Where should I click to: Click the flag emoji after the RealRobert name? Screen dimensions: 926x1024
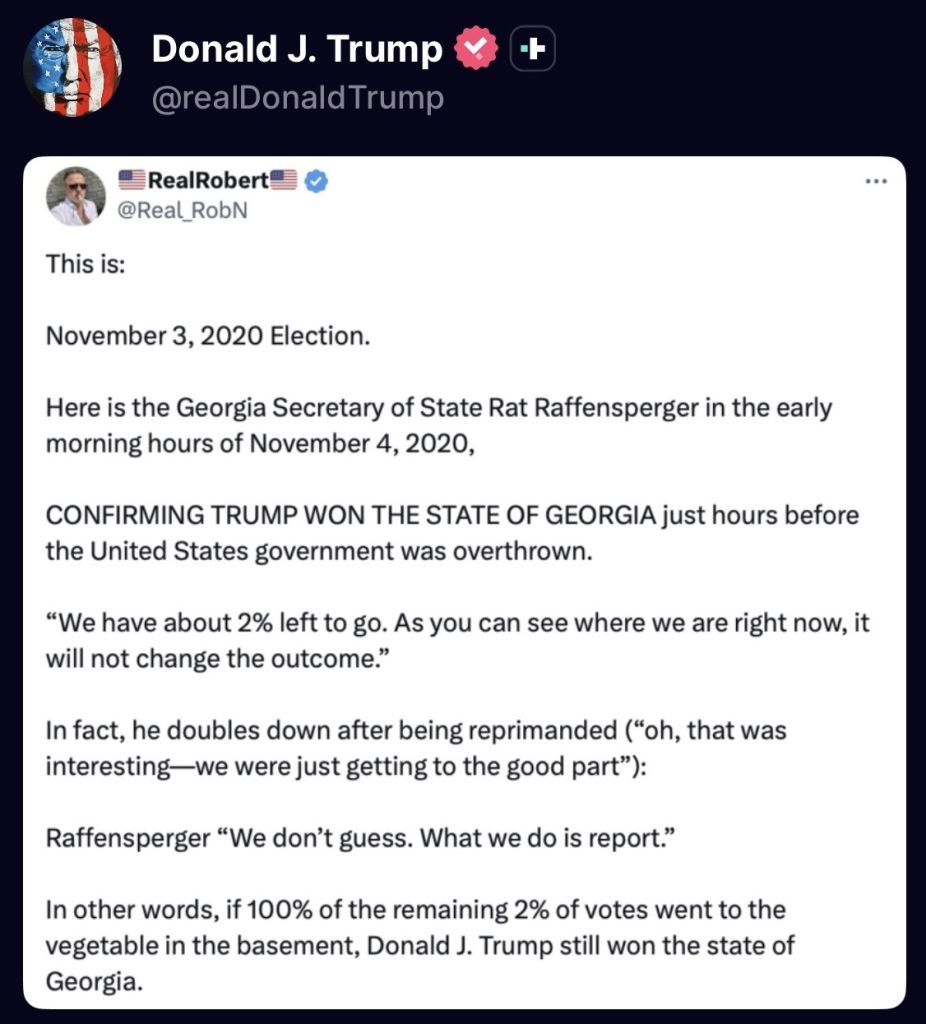(284, 181)
